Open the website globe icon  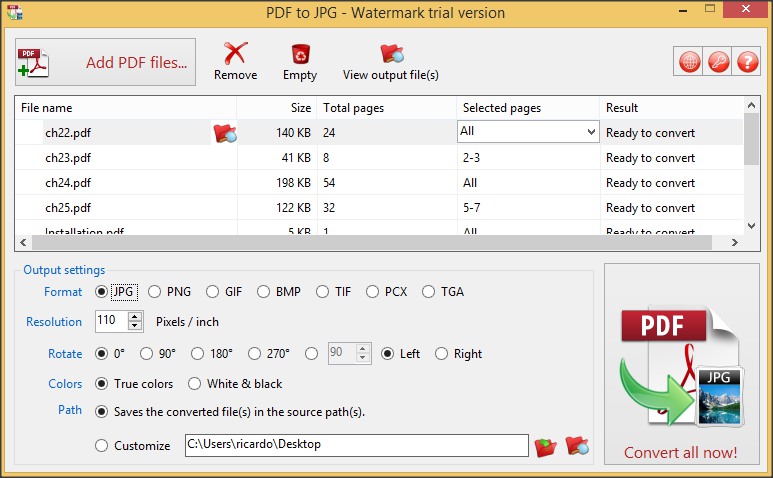(x=689, y=62)
